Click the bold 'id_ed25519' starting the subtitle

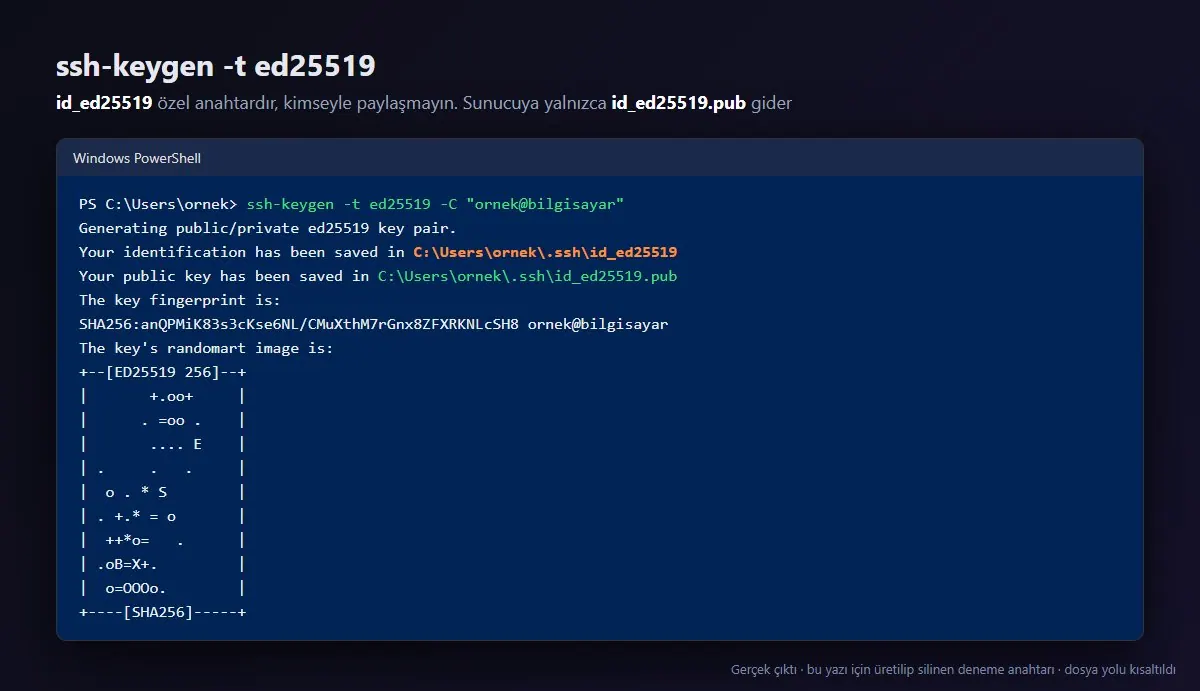(x=104, y=103)
